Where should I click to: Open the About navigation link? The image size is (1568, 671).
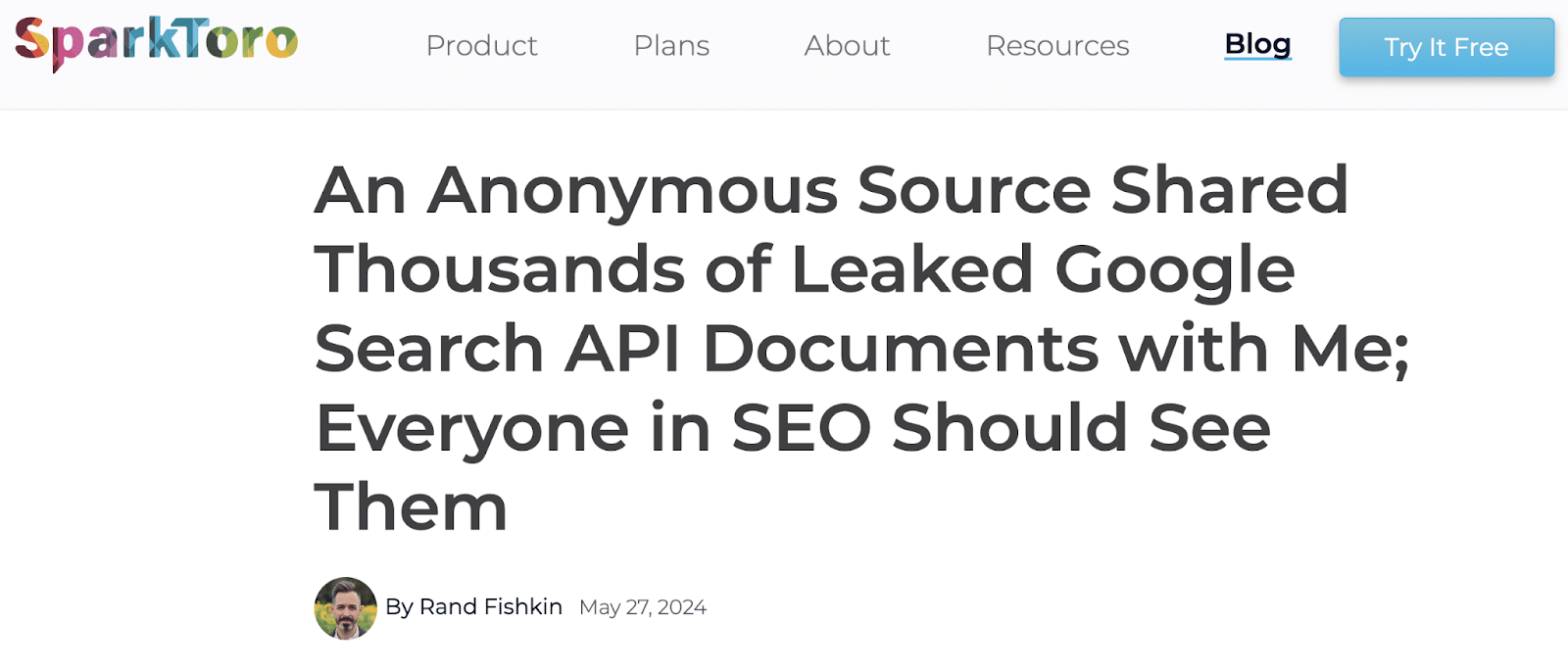[847, 46]
